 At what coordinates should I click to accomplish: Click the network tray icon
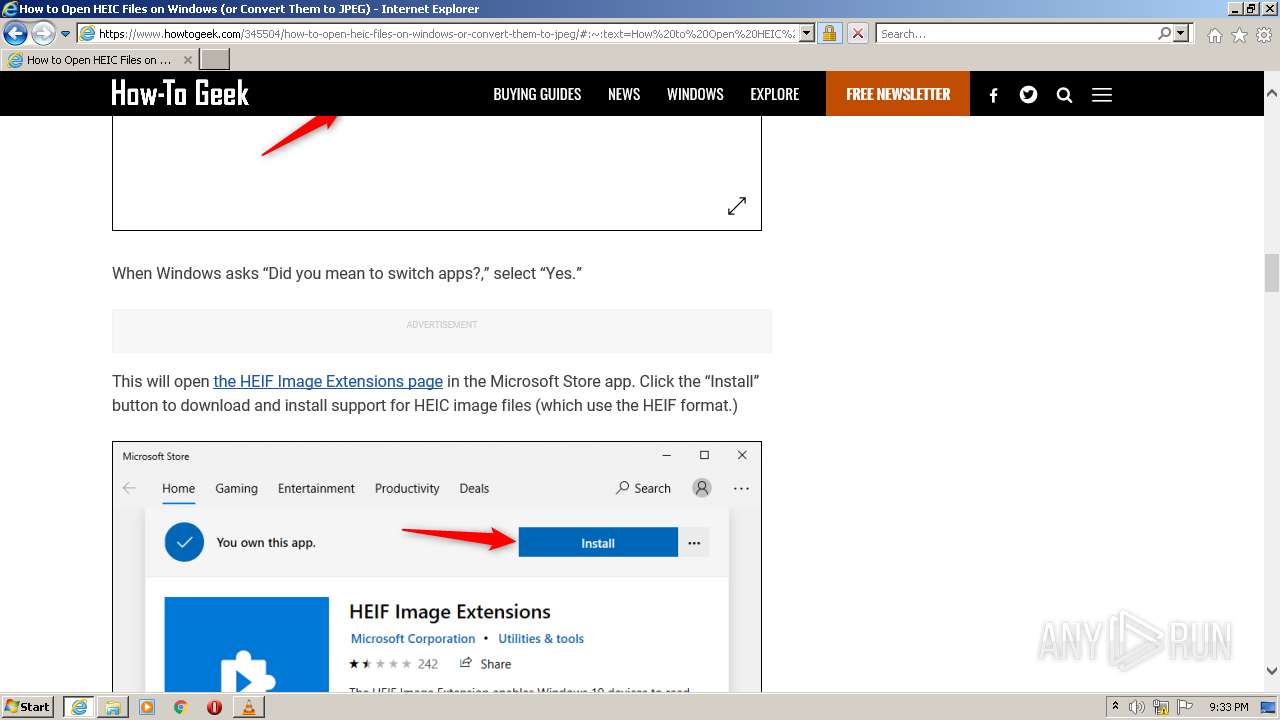click(1161, 707)
